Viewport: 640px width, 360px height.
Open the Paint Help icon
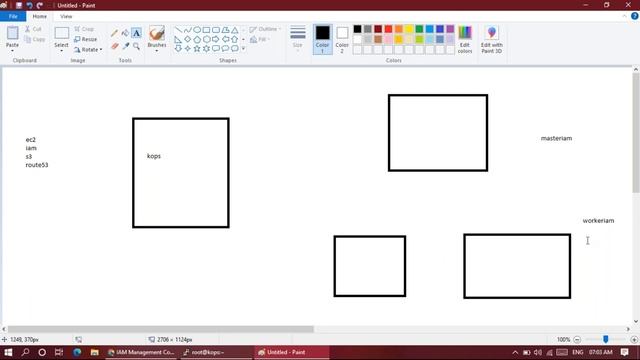(634, 16)
